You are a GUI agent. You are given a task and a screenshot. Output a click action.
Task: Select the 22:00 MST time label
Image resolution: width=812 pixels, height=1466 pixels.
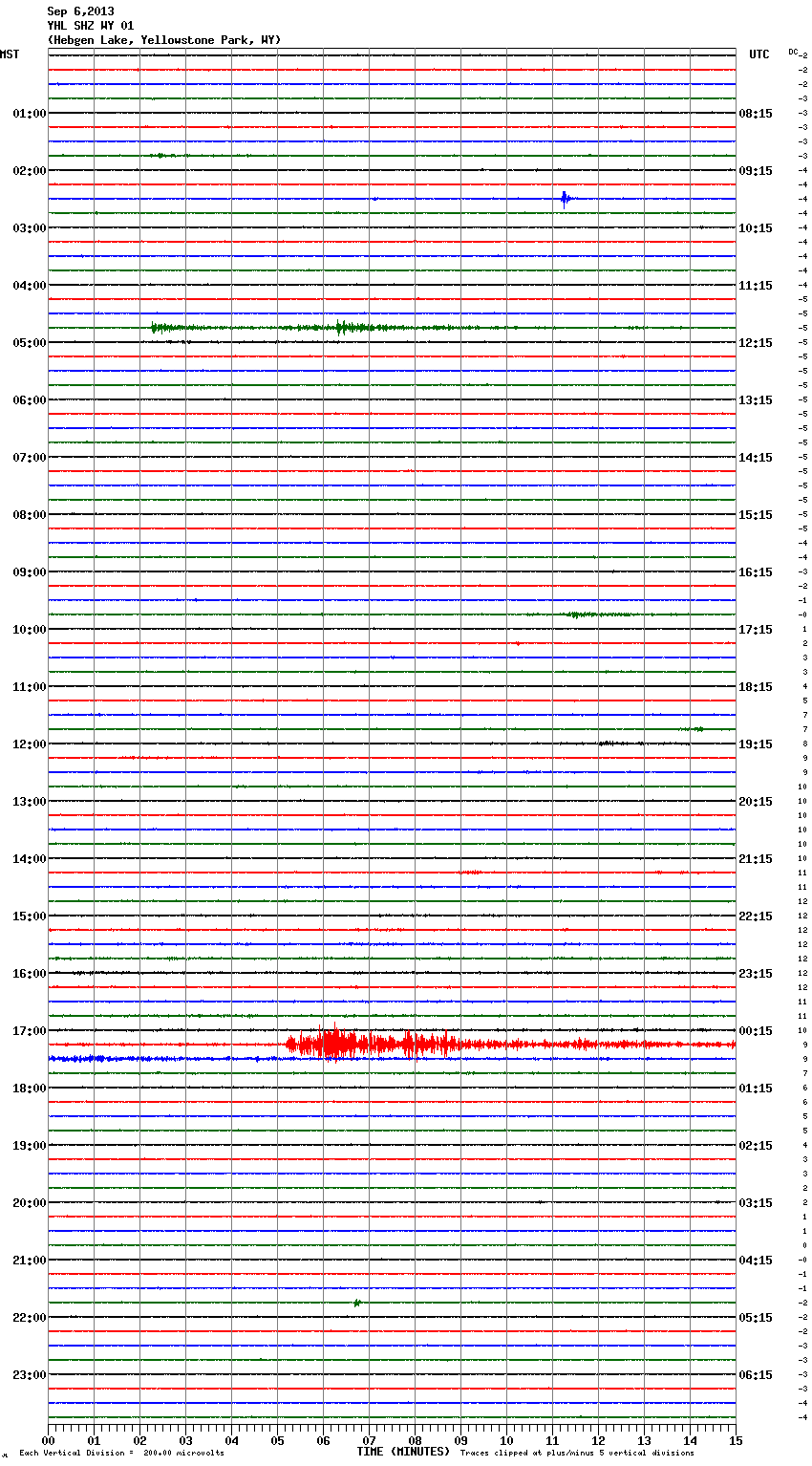(30, 1318)
